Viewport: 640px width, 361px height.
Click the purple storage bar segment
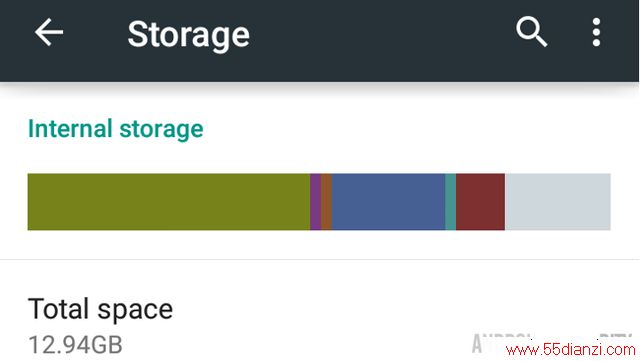click(315, 202)
